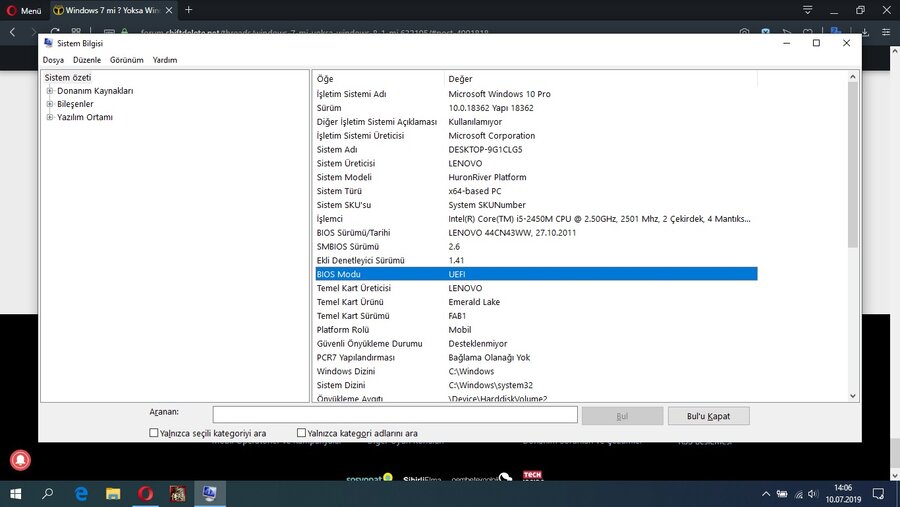Click the red notification bell icon

pos(20,460)
